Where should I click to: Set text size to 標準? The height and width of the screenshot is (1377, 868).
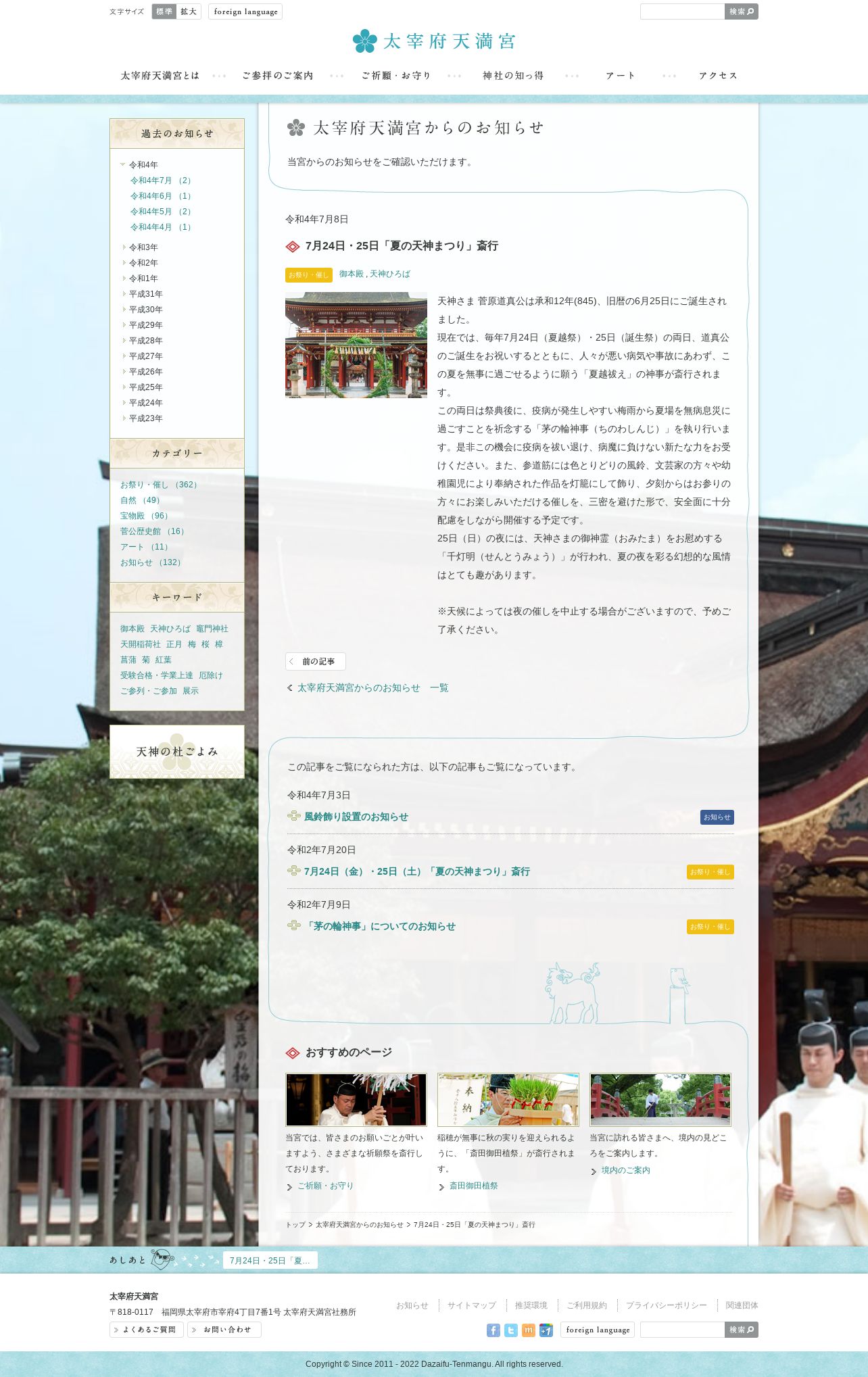tap(164, 11)
